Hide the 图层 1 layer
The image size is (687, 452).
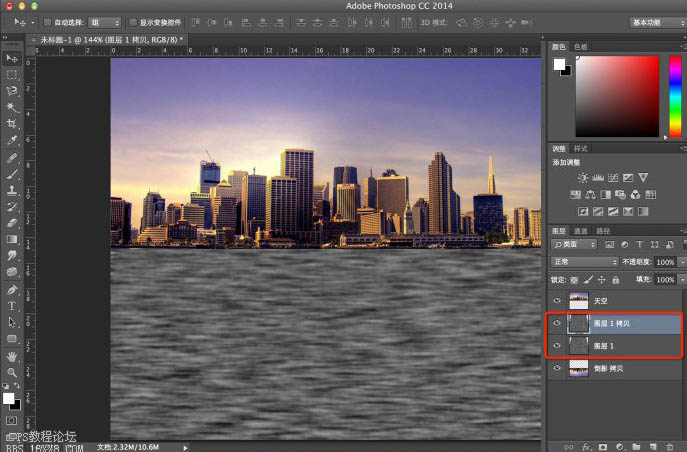tap(557, 346)
